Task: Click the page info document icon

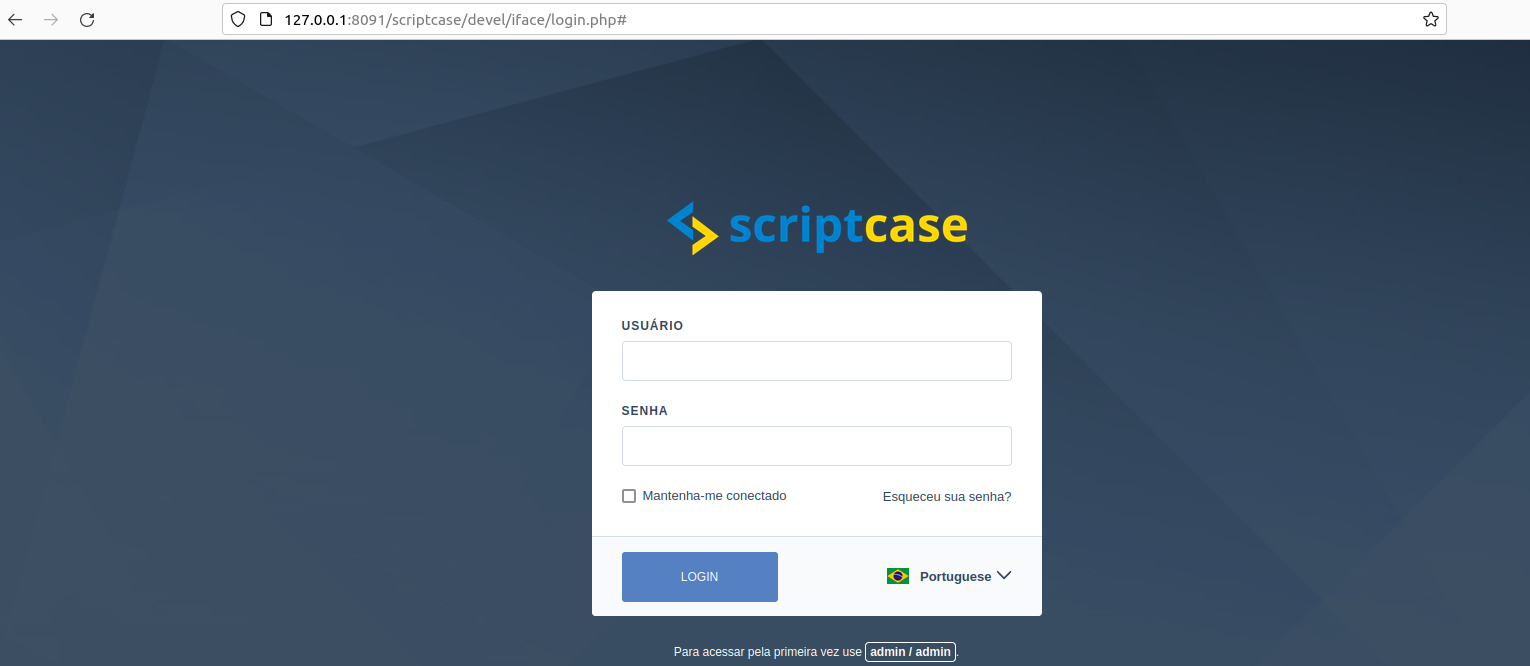Action: 265,19
